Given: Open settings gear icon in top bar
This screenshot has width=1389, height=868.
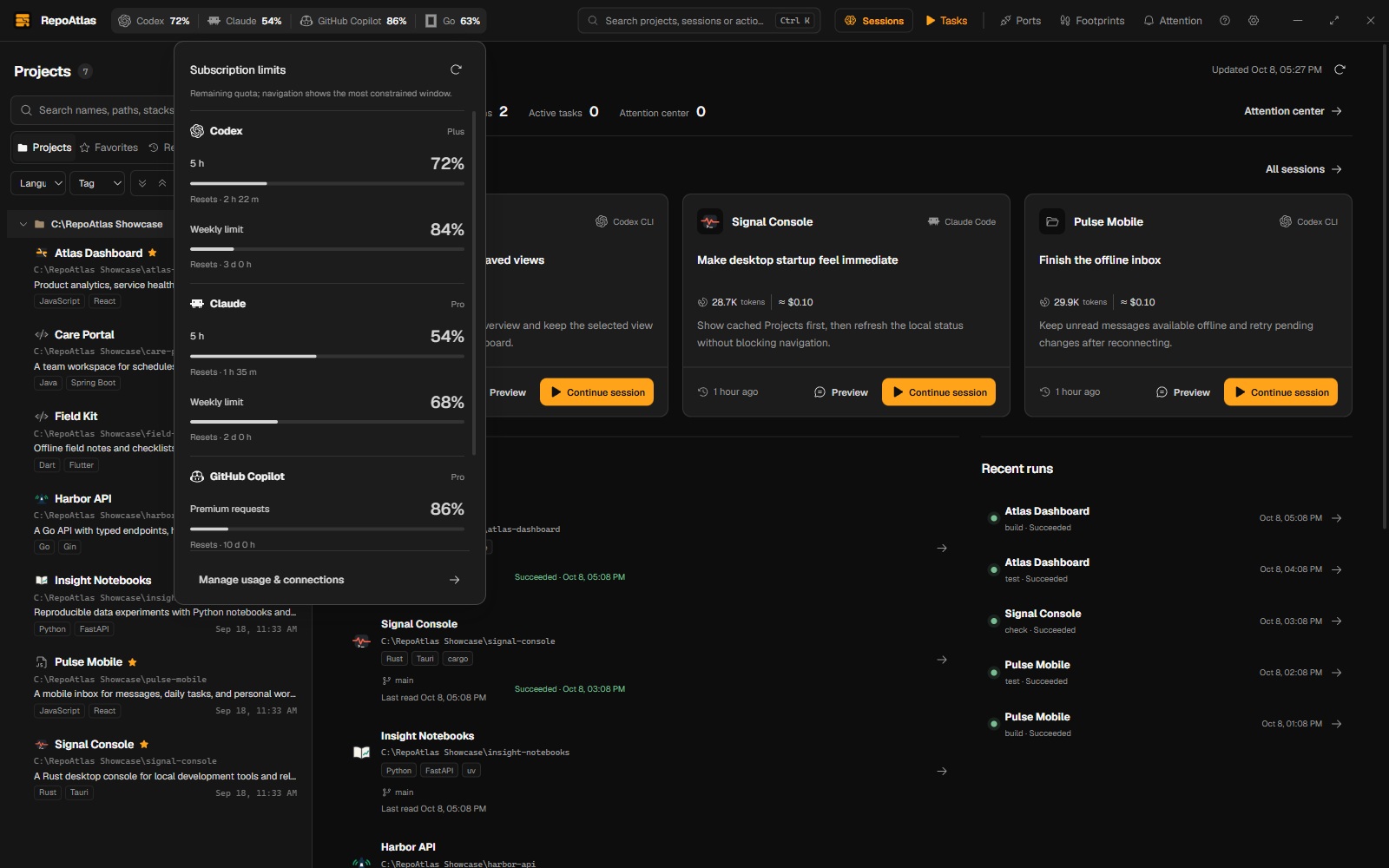Looking at the screenshot, I should 1254,21.
